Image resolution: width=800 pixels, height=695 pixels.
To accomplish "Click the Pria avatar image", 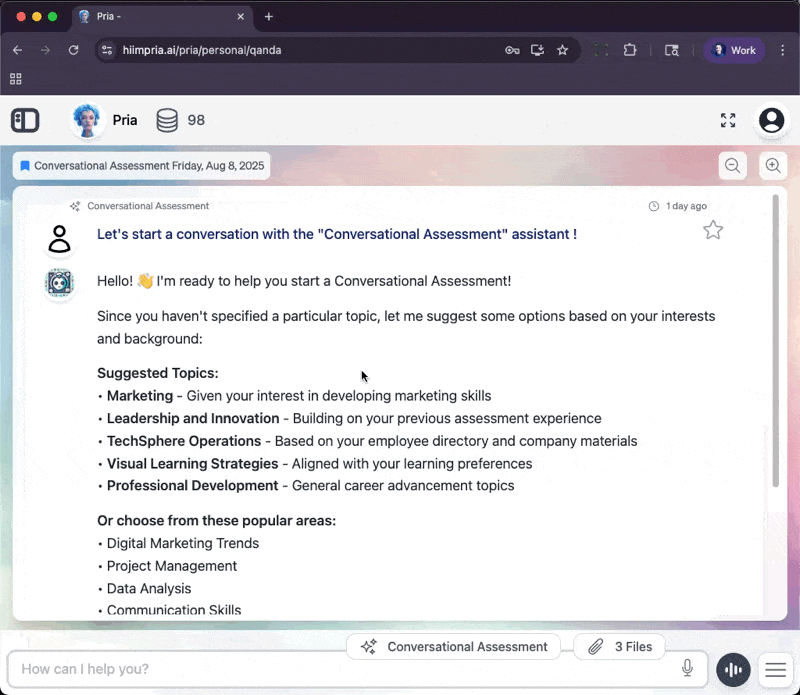I will 87,120.
